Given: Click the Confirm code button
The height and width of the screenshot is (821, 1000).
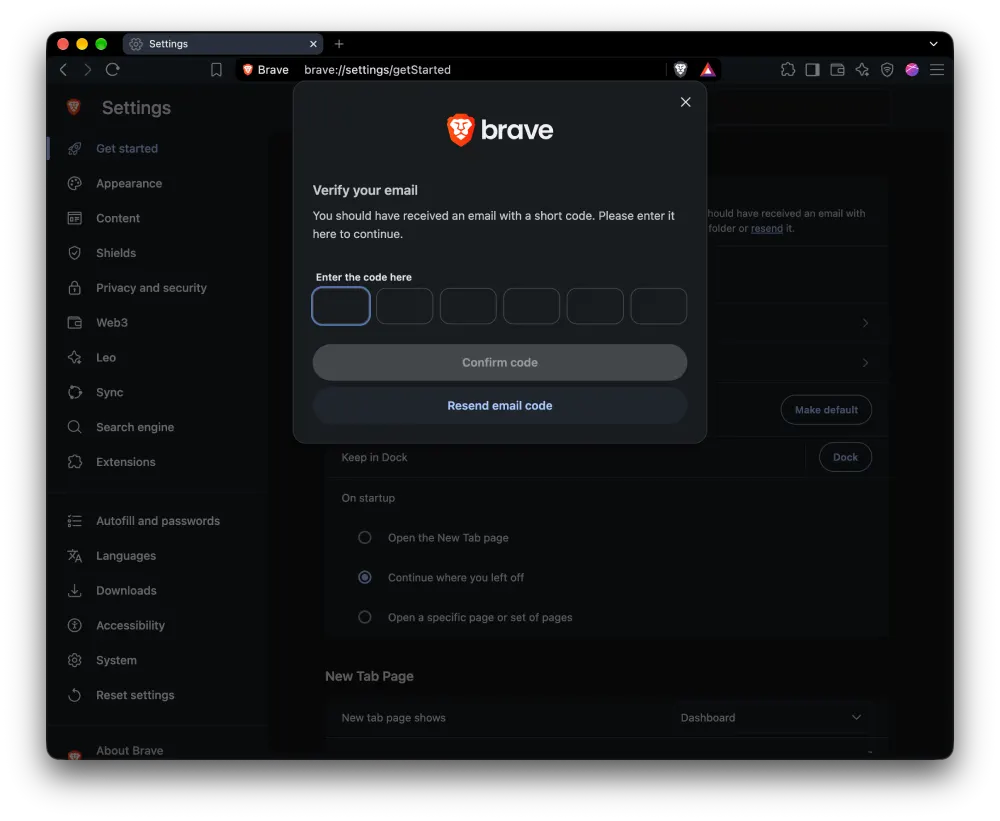Looking at the screenshot, I should [500, 362].
